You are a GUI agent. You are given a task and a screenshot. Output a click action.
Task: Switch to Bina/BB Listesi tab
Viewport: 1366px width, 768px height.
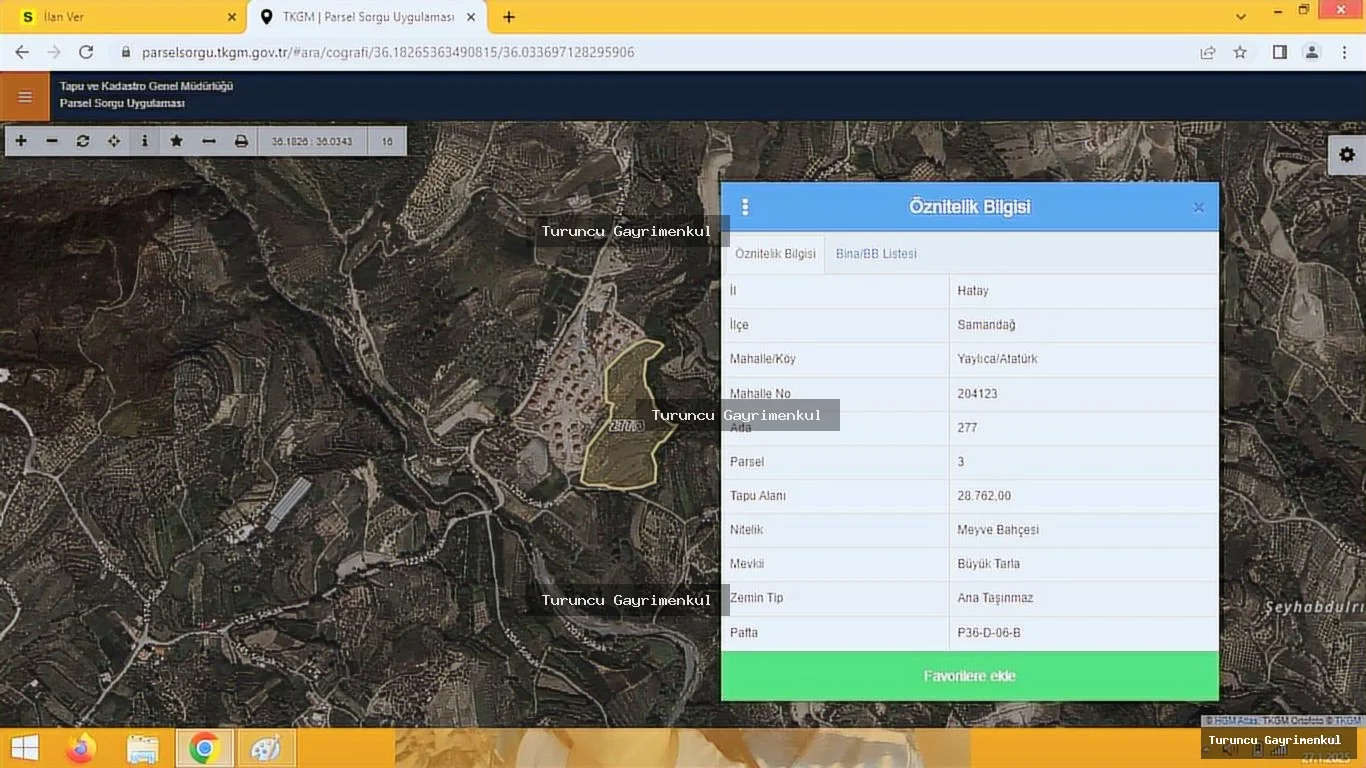pos(876,254)
